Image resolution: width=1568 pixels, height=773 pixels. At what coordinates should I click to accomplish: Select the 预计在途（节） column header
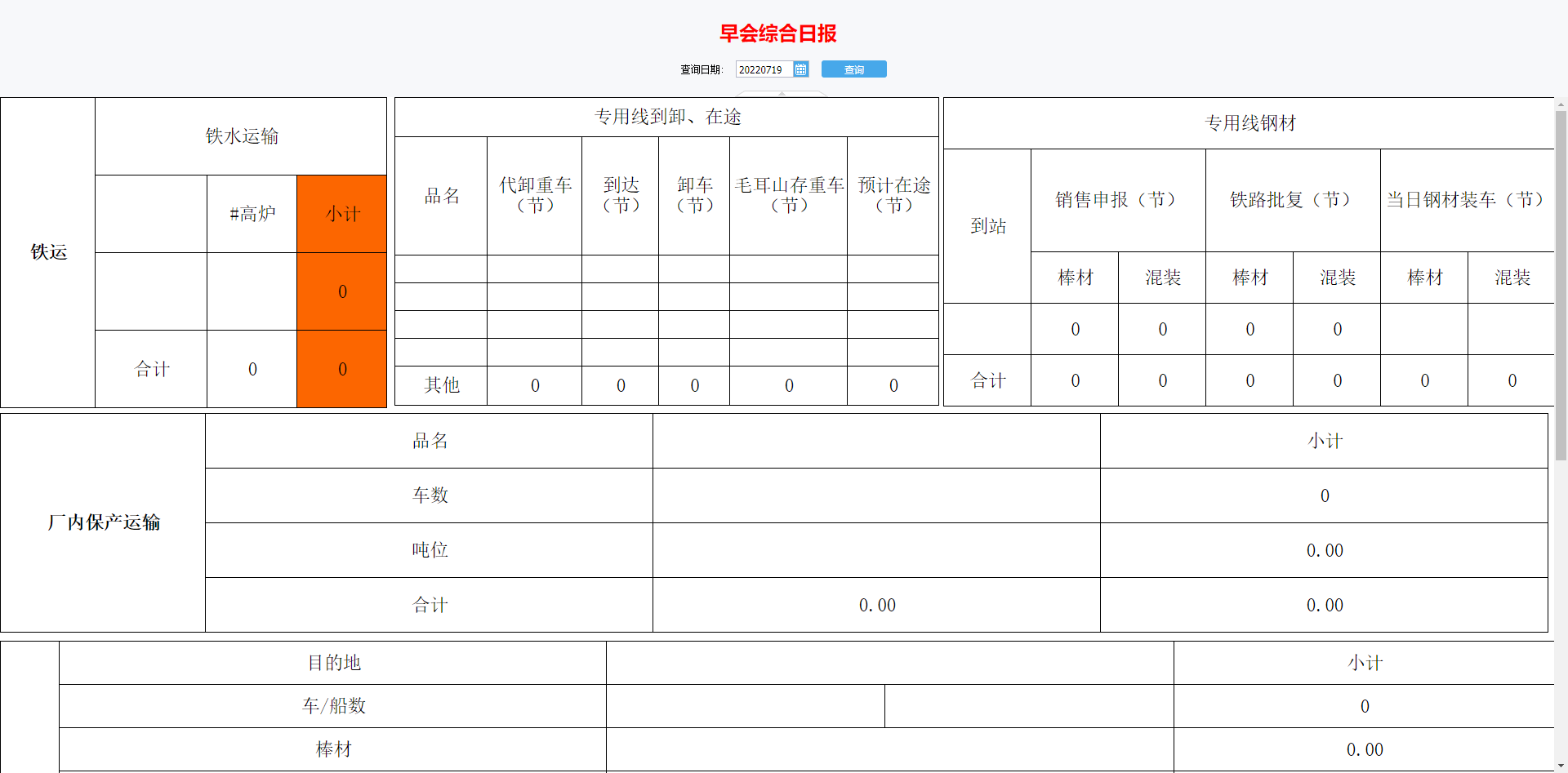click(893, 196)
